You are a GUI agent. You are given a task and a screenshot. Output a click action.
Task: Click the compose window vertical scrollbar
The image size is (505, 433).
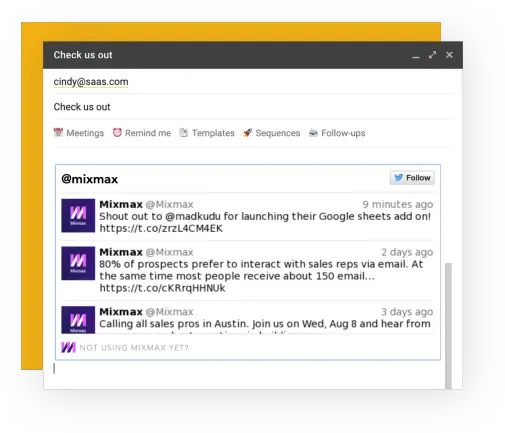click(449, 326)
